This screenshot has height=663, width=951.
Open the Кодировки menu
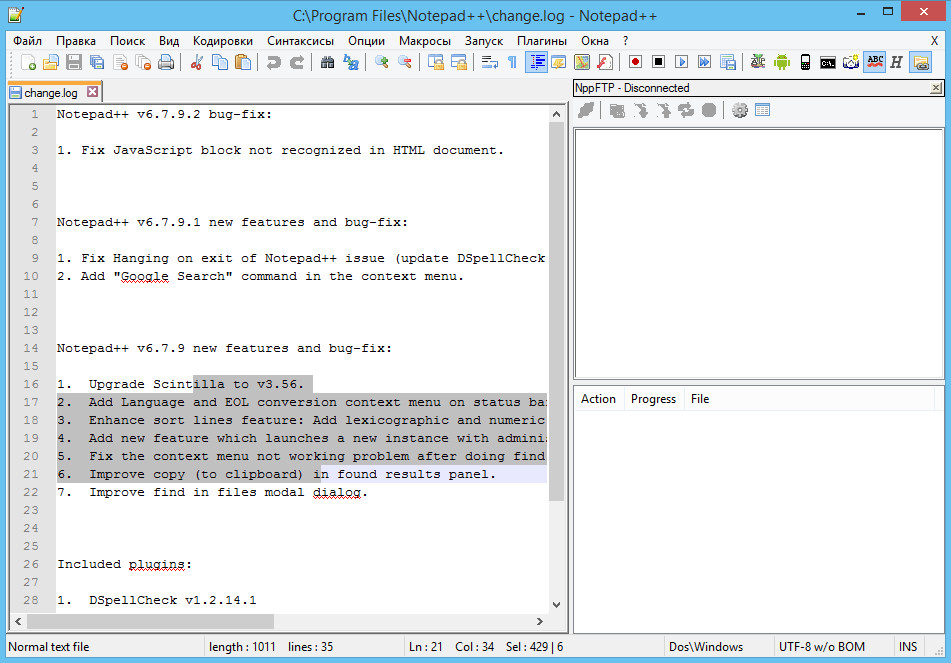pos(223,41)
